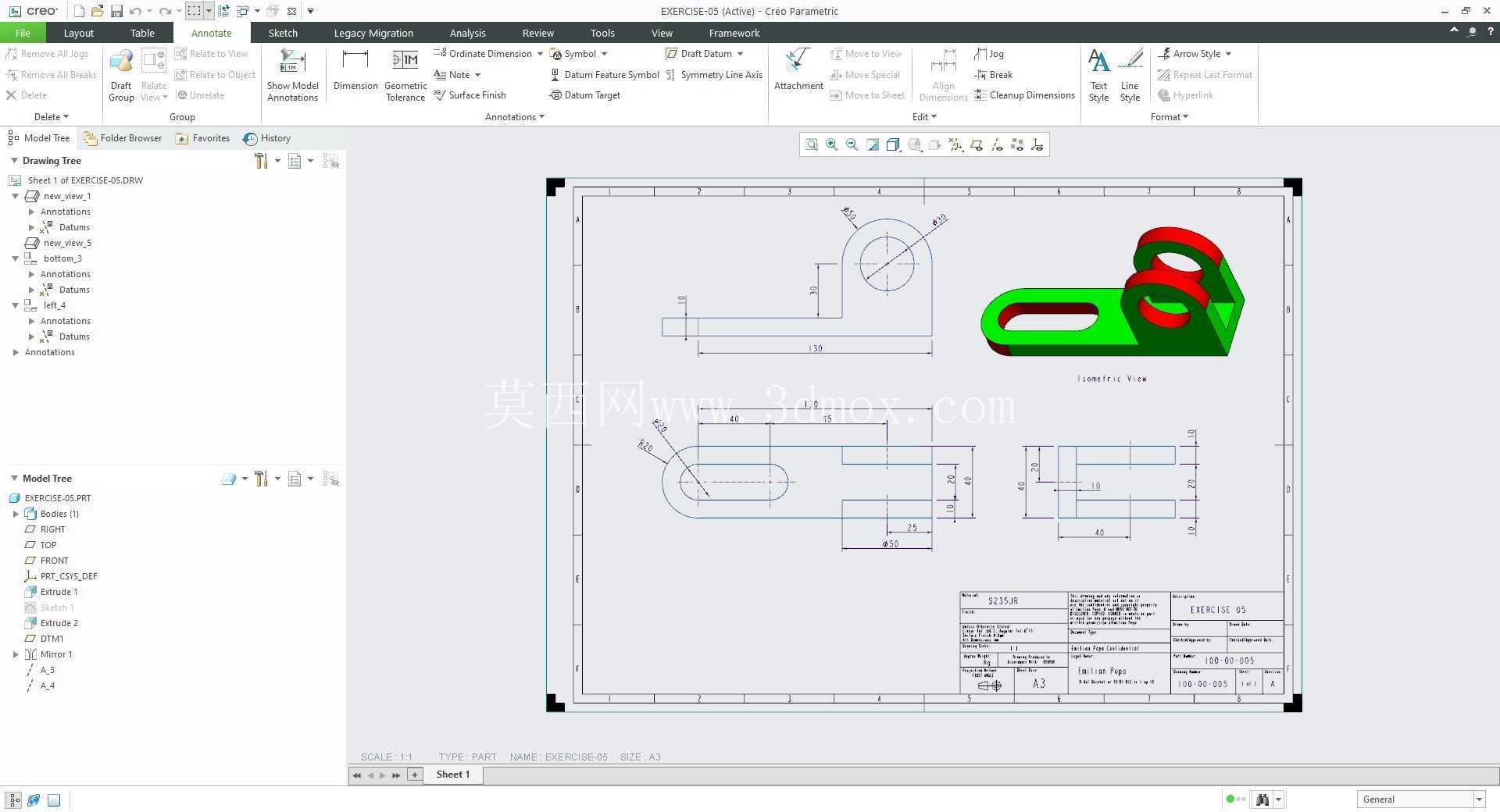
Task: Click the Attachment tool
Action: (x=798, y=69)
